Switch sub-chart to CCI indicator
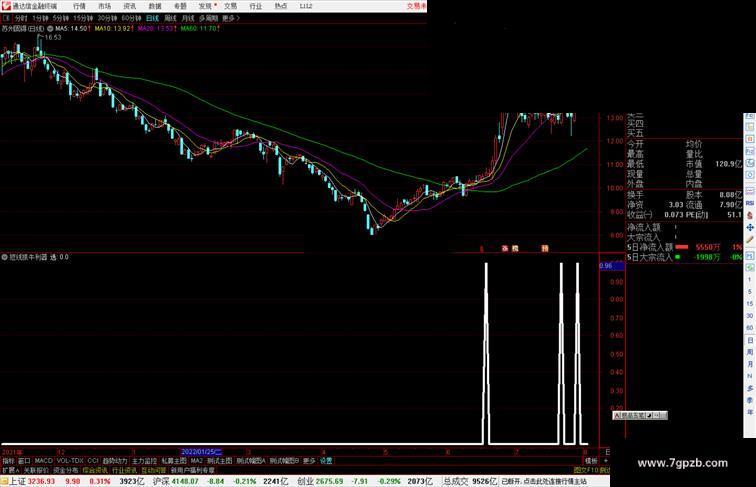Screen dimensions: 756x487 93,461
